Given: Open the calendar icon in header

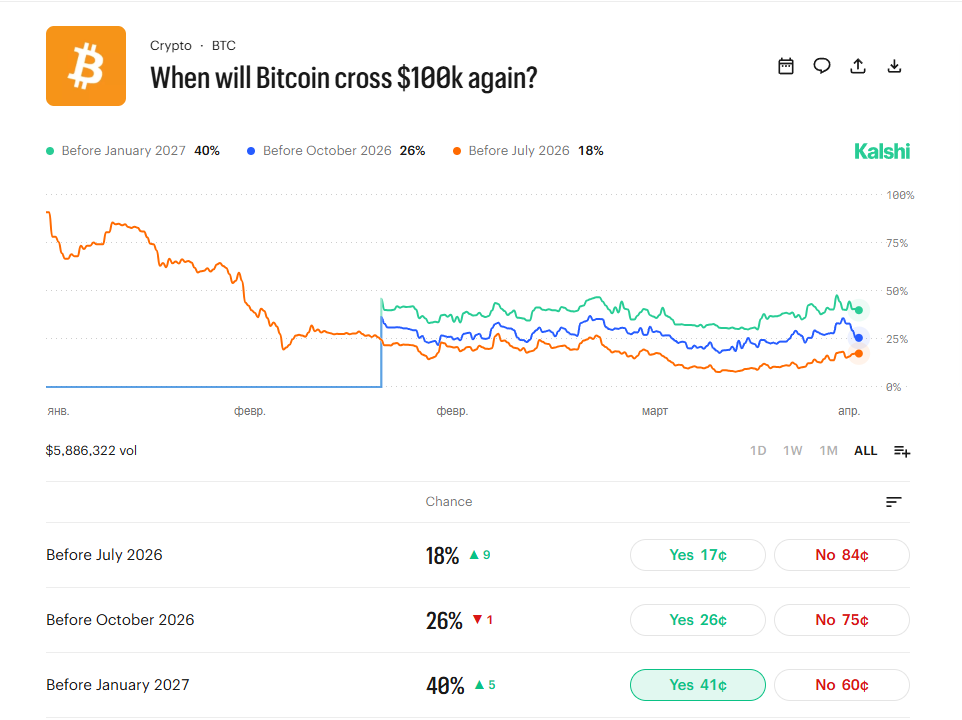Looking at the screenshot, I should [x=786, y=66].
